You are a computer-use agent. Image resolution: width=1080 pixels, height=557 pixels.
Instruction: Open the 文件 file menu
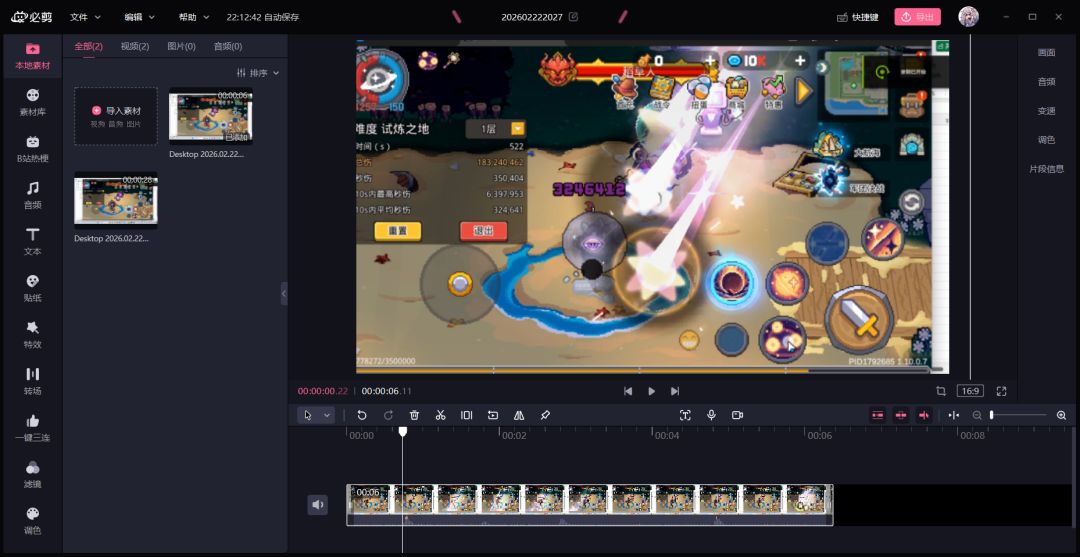pos(85,17)
